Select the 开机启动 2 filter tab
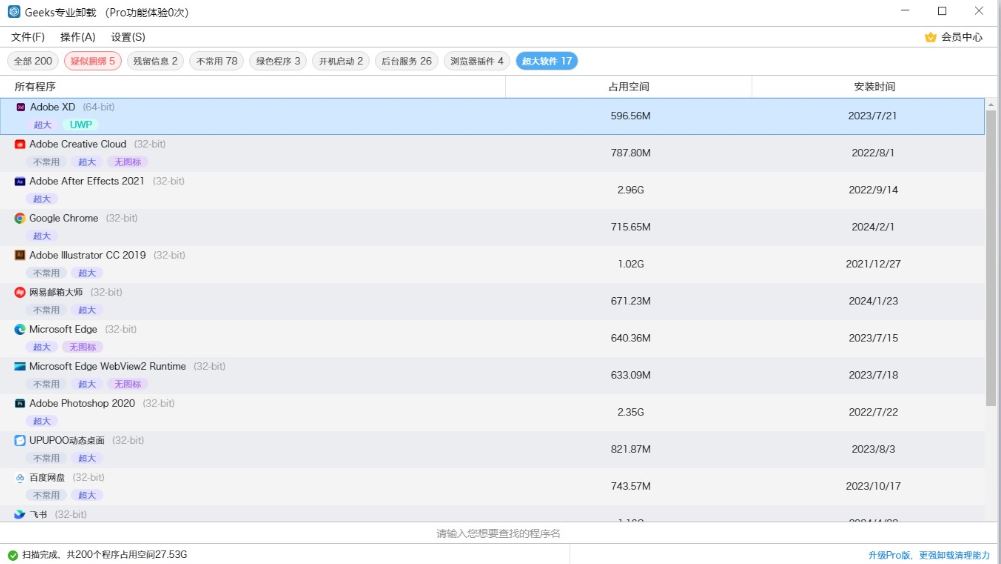1001x564 pixels. point(340,61)
